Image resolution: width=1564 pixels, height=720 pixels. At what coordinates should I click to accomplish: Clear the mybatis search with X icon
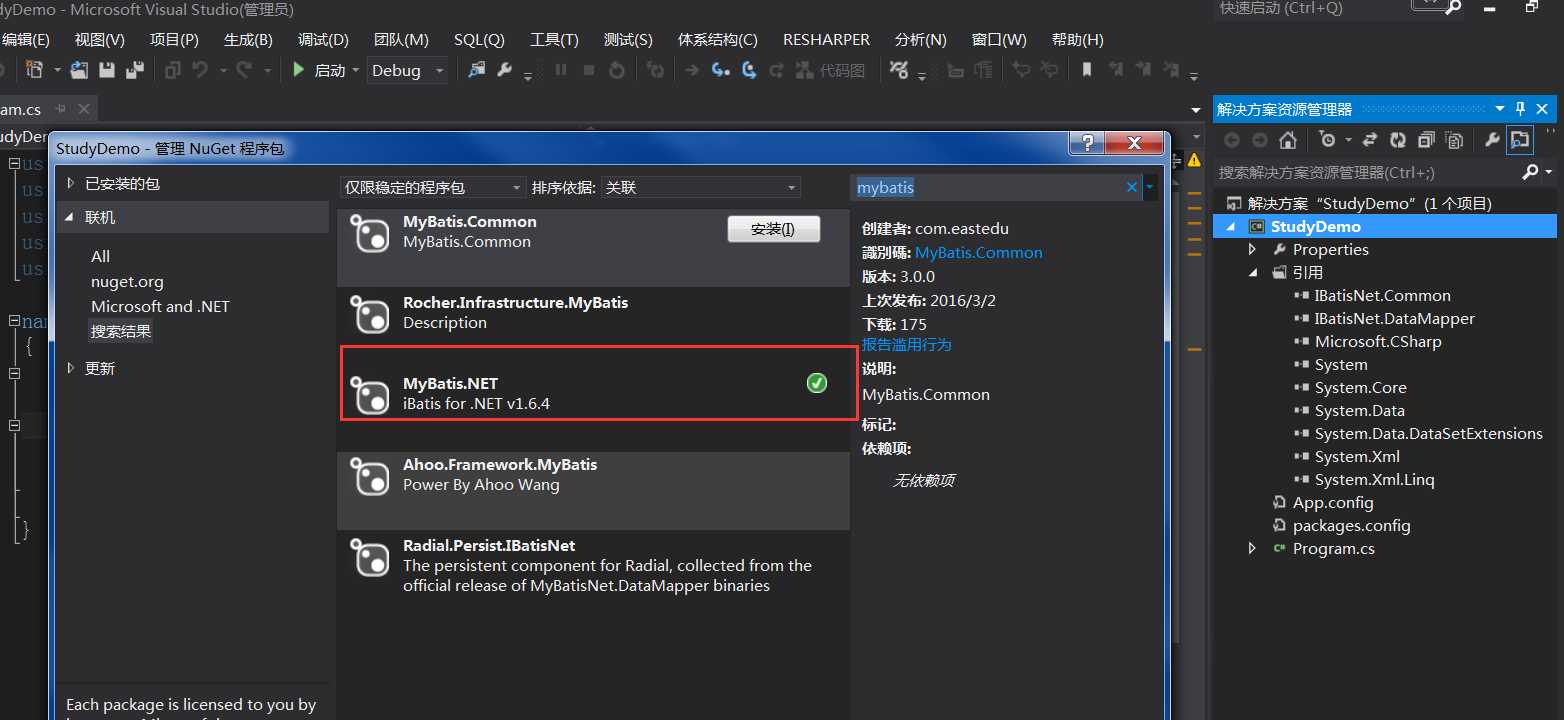click(x=1132, y=187)
